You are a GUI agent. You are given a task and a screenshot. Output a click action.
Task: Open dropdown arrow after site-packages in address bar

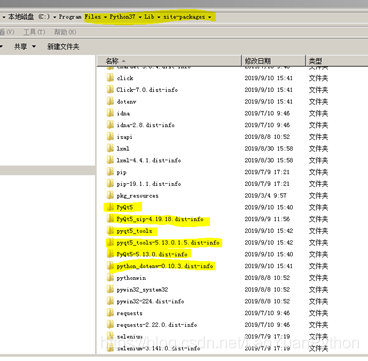pyautogui.click(x=209, y=17)
